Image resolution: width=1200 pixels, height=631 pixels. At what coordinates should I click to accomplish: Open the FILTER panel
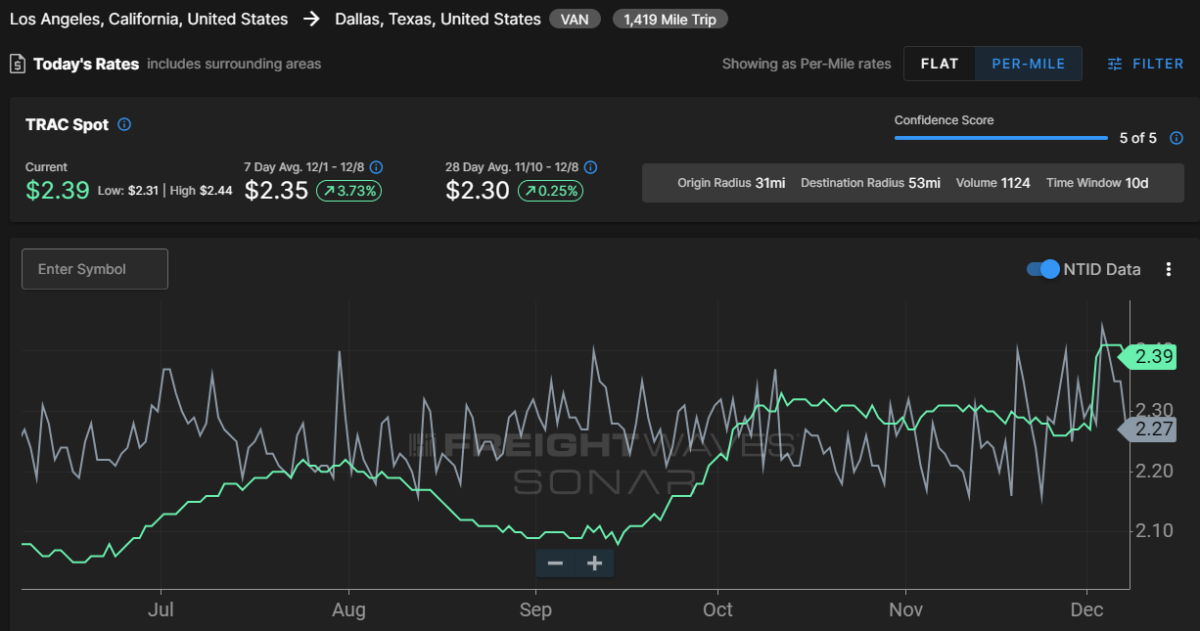coord(1146,64)
